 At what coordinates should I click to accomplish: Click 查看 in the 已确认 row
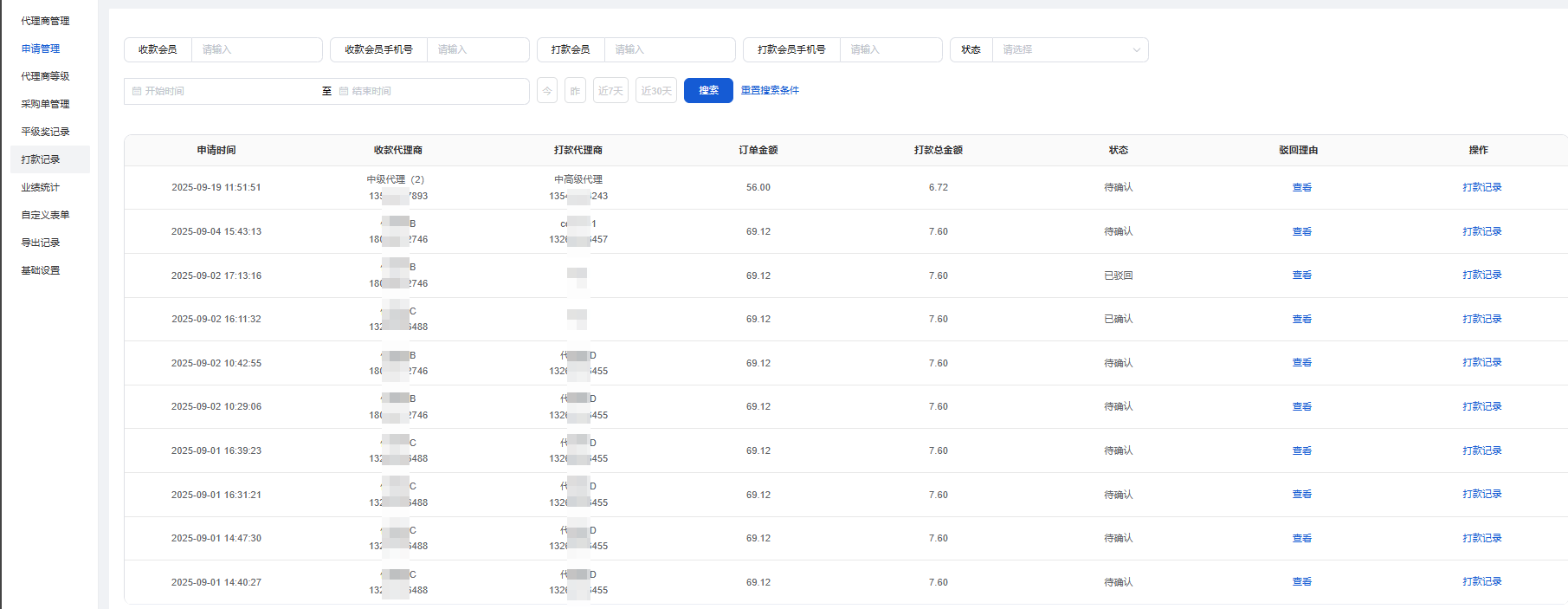[1301, 319]
